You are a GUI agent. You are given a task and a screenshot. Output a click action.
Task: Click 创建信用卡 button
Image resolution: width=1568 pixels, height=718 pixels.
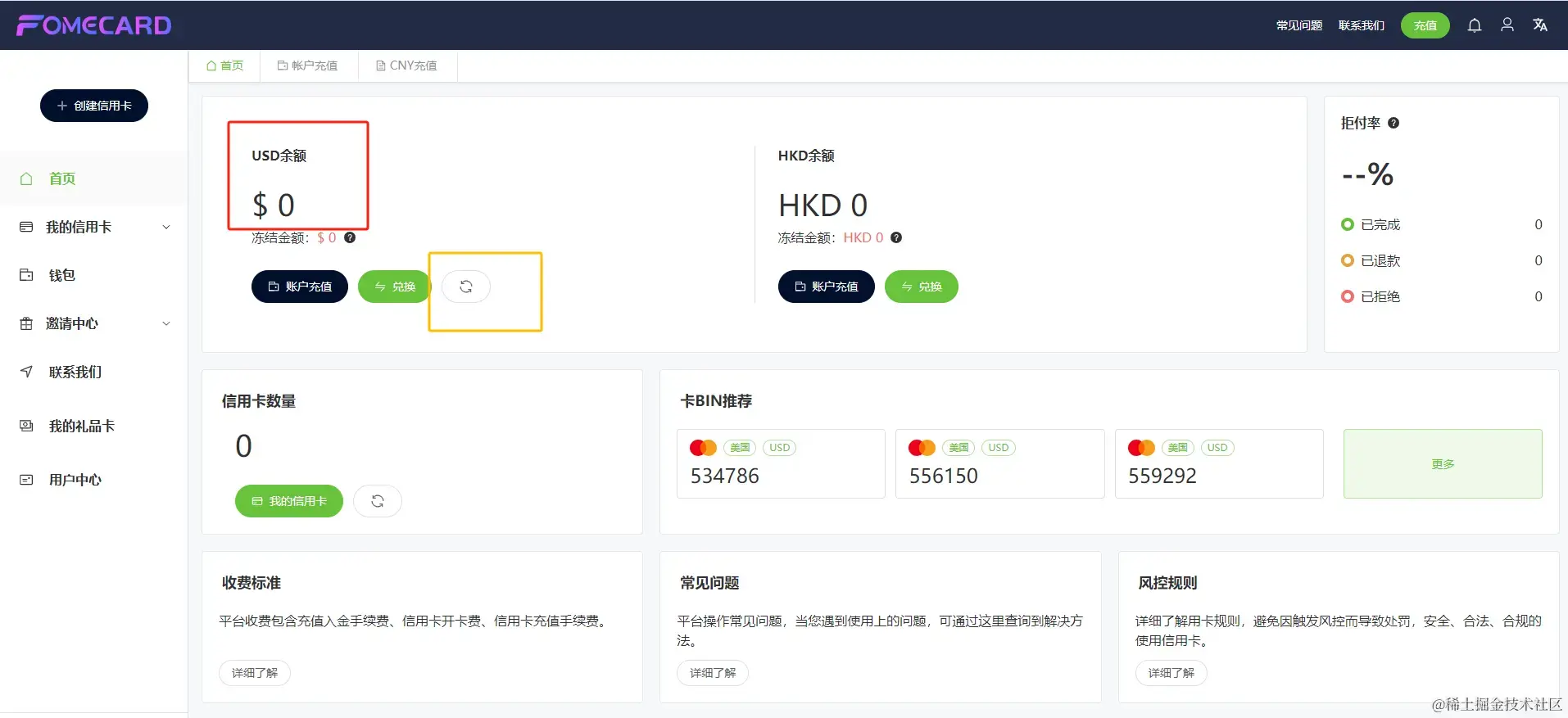[x=94, y=106]
